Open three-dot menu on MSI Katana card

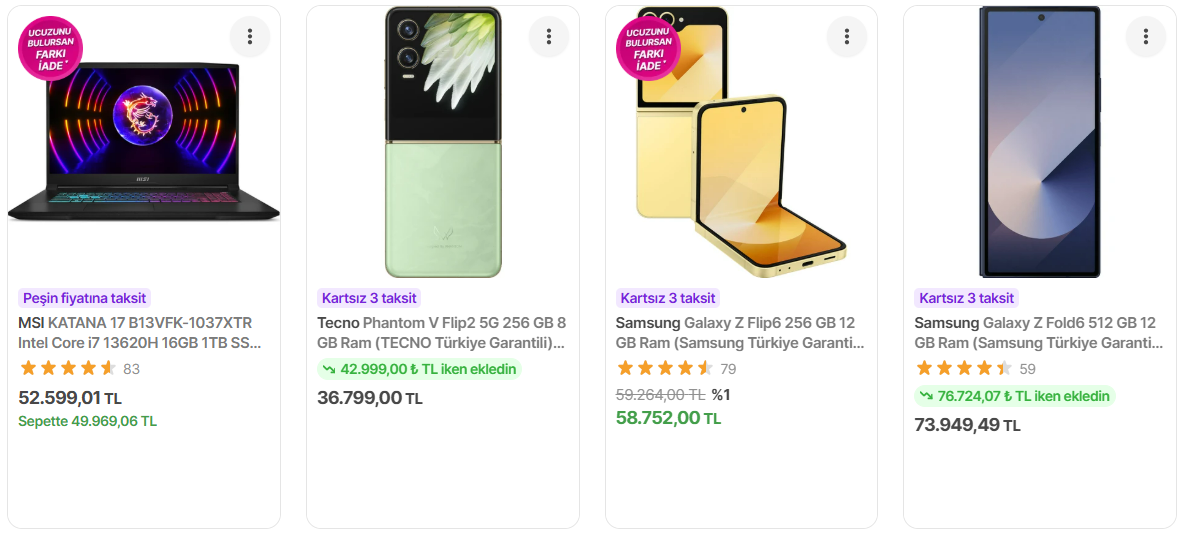pos(250,37)
